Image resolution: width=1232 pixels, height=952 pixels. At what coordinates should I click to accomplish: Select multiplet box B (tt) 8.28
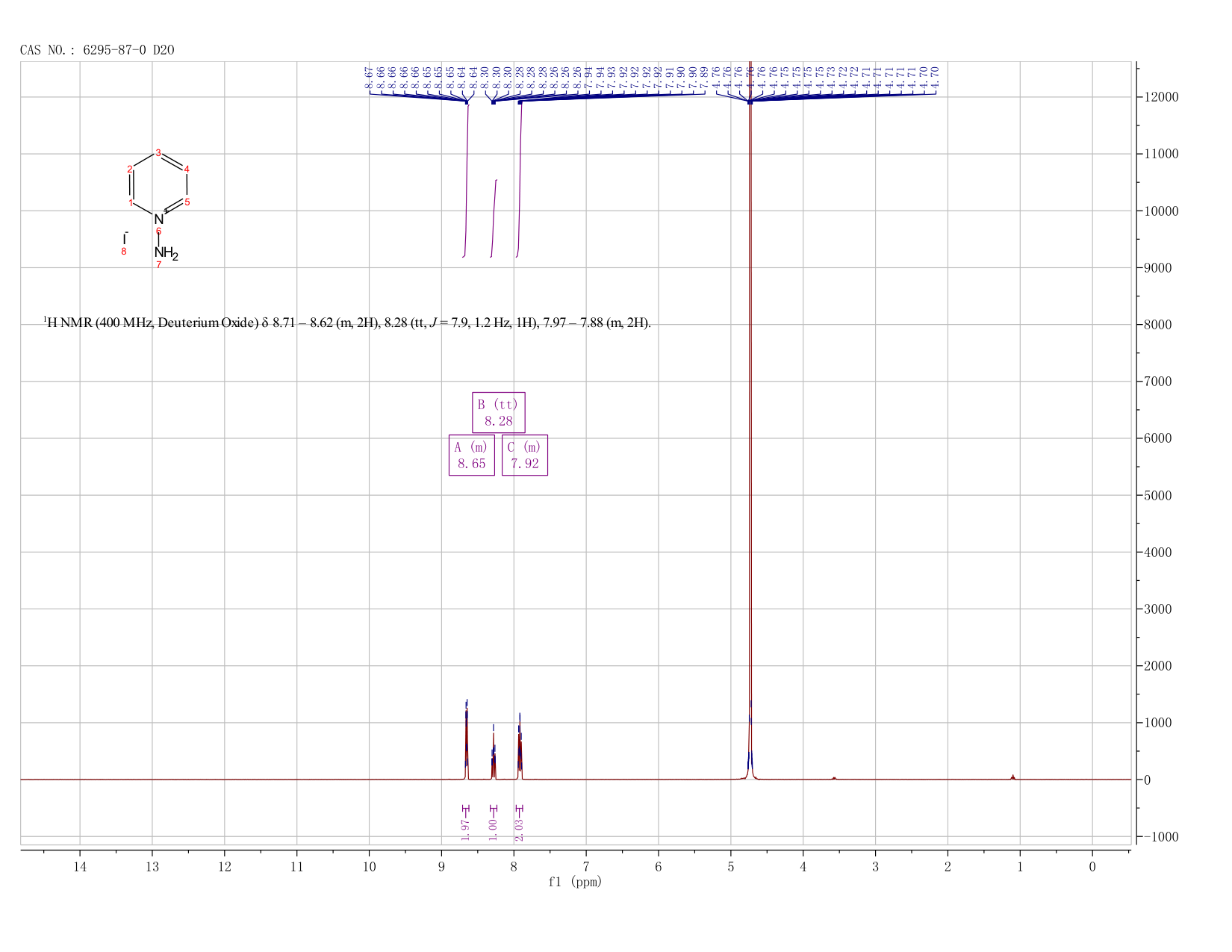[x=498, y=412]
